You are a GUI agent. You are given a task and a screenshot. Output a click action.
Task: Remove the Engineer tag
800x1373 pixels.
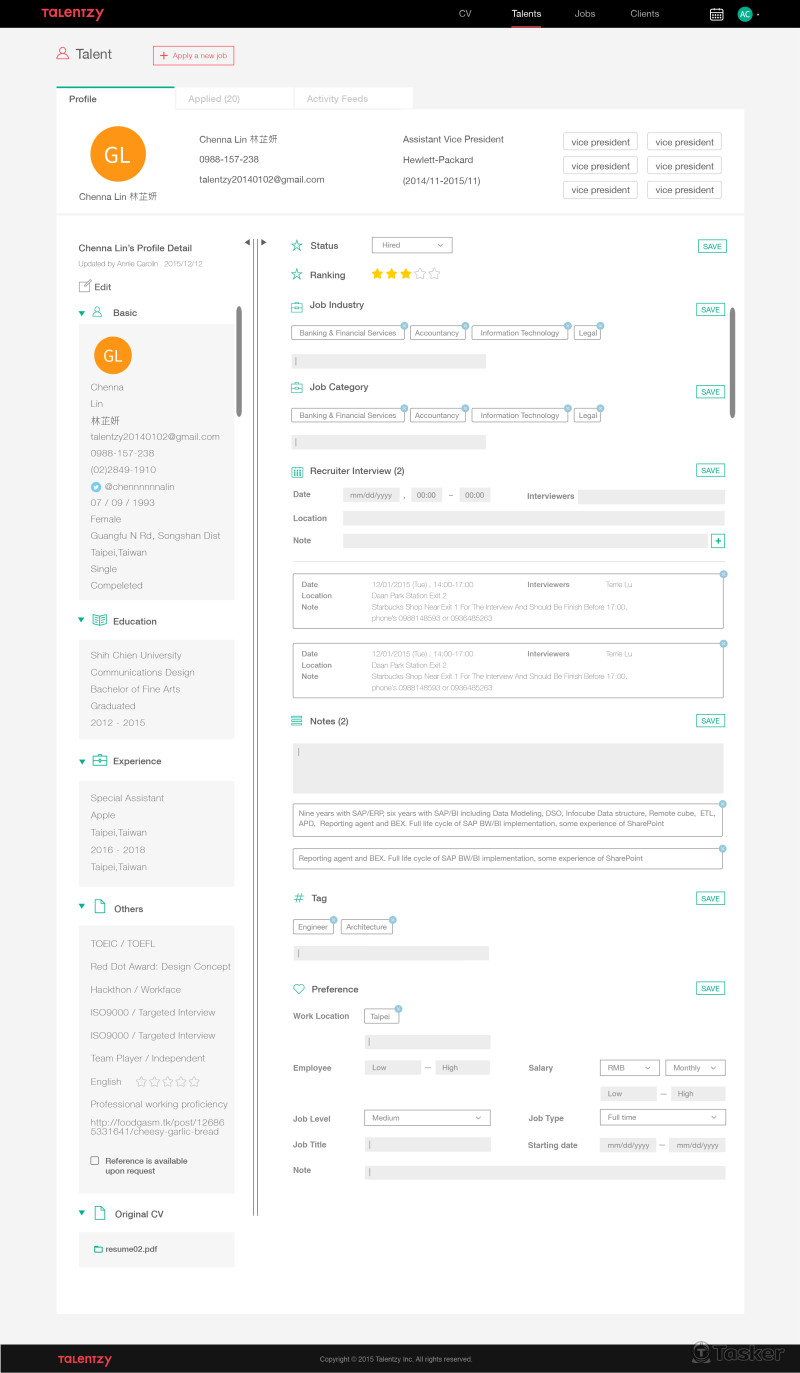tap(333, 919)
